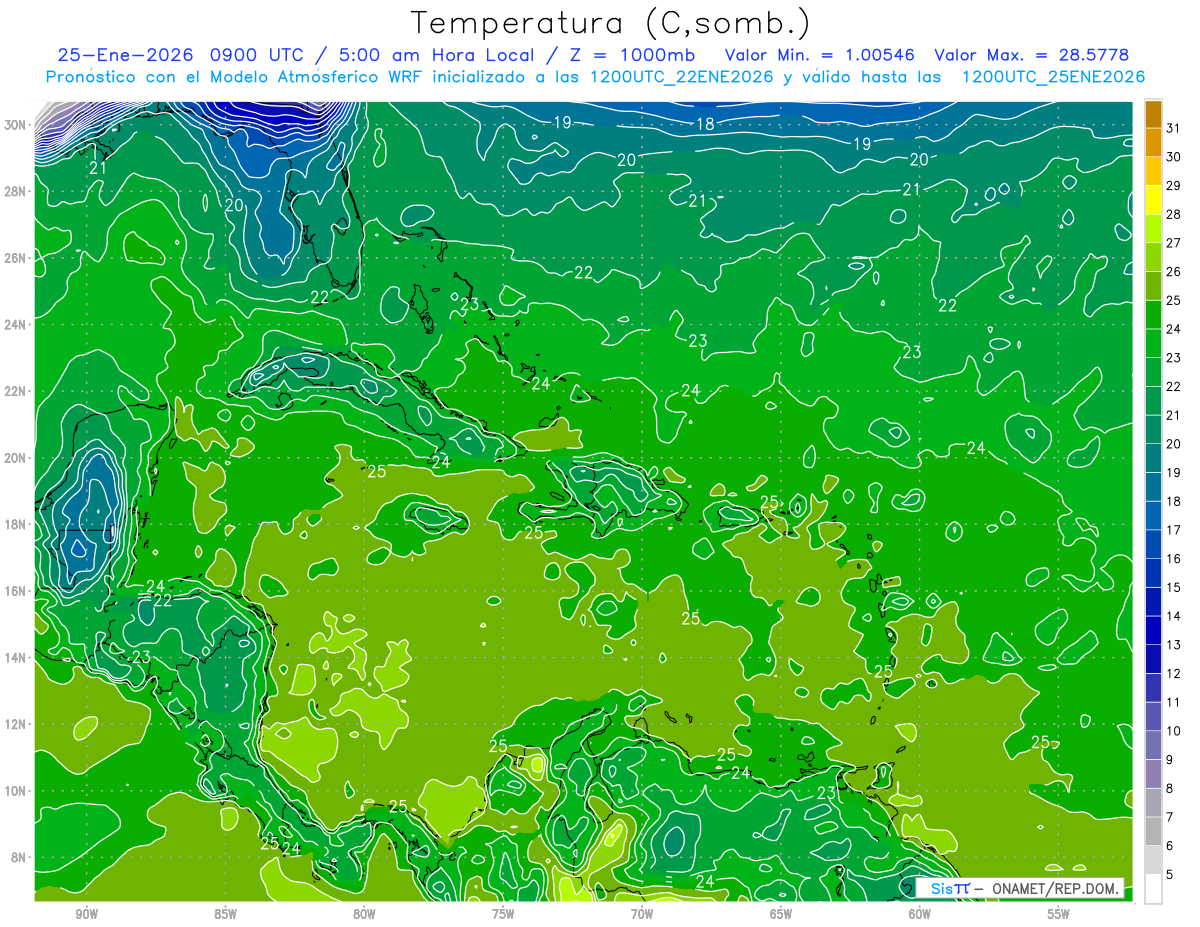Click the orange-brown legend swatch above 31
The height and width of the screenshot is (927, 1200).
[x=1154, y=114]
